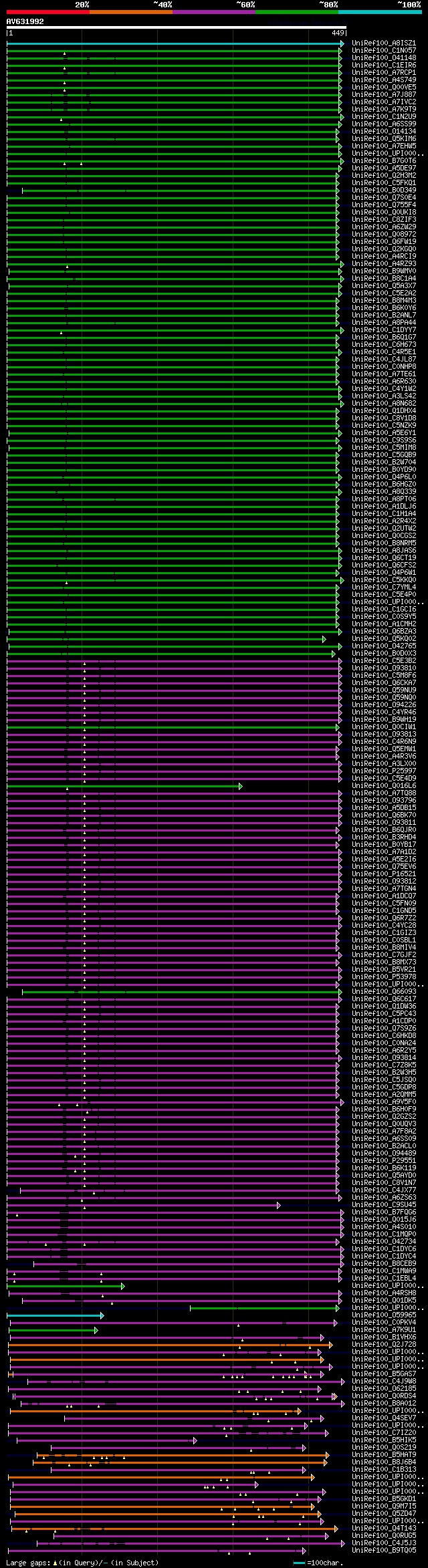
Task: Click the orange alignment bar for Q2J728
Action: pyautogui.click(x=169, y=1345)
